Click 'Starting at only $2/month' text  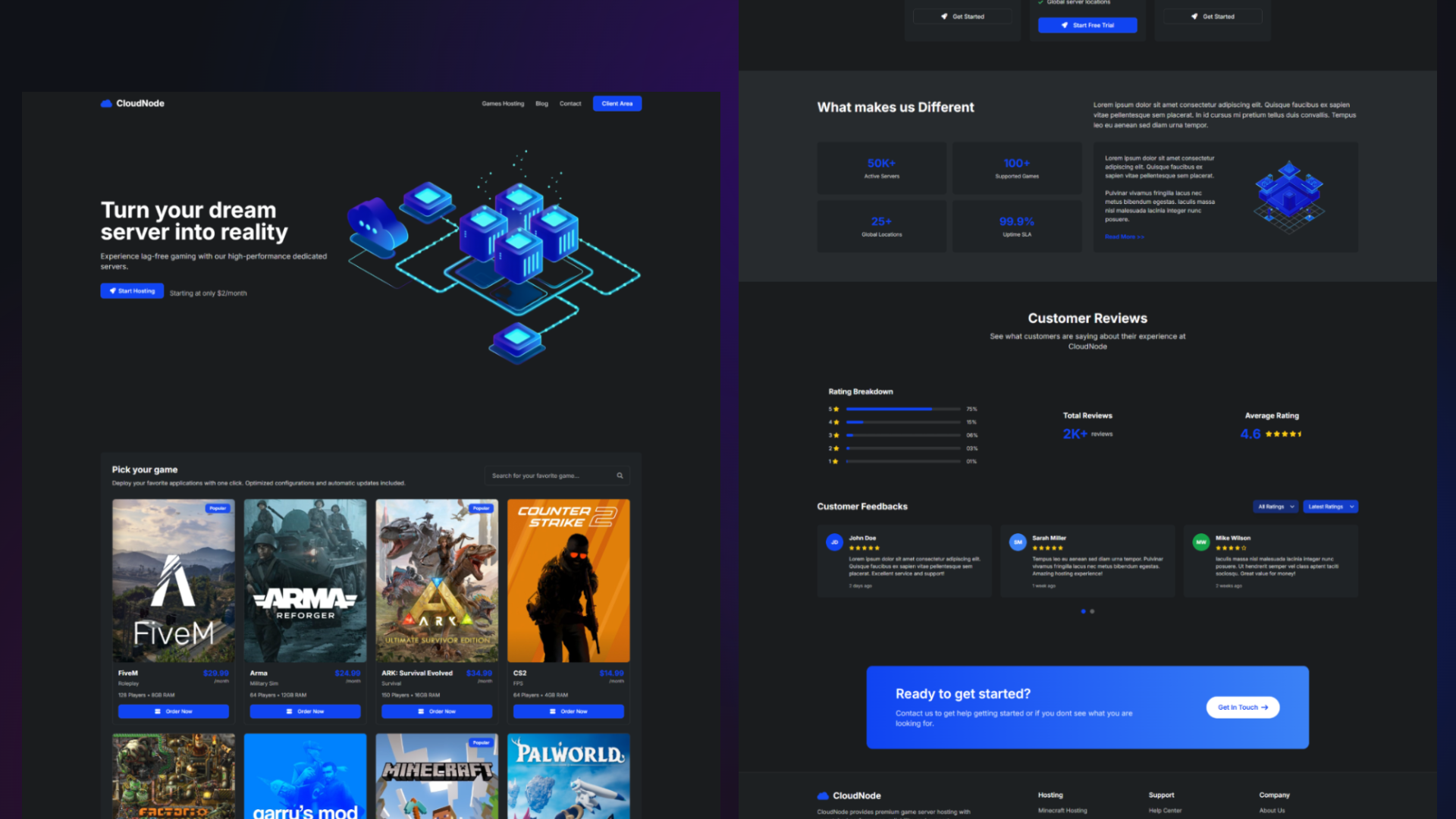coord(208,293)
